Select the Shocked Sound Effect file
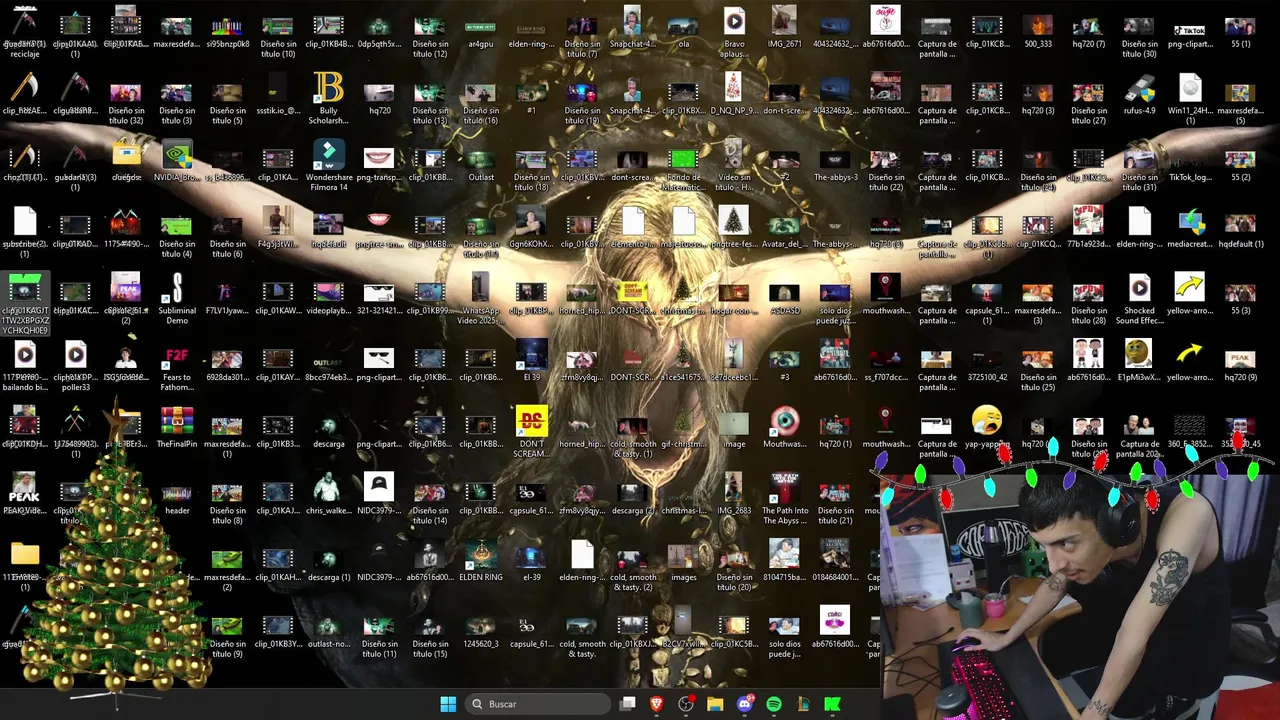Screen dimensions: 1280x720 click(1138, 298)
